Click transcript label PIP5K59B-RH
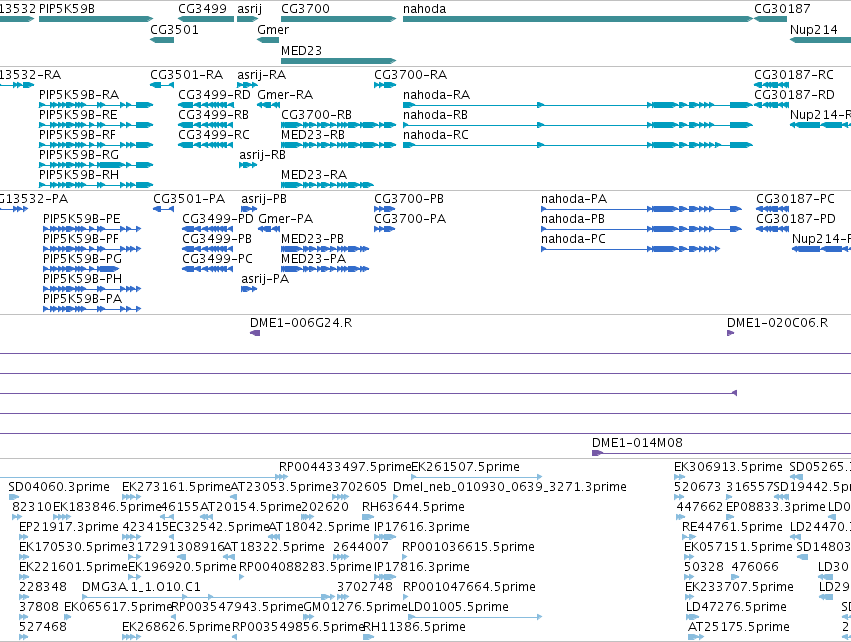This screenshot has width=851, height=642. (x=79, y=175)
